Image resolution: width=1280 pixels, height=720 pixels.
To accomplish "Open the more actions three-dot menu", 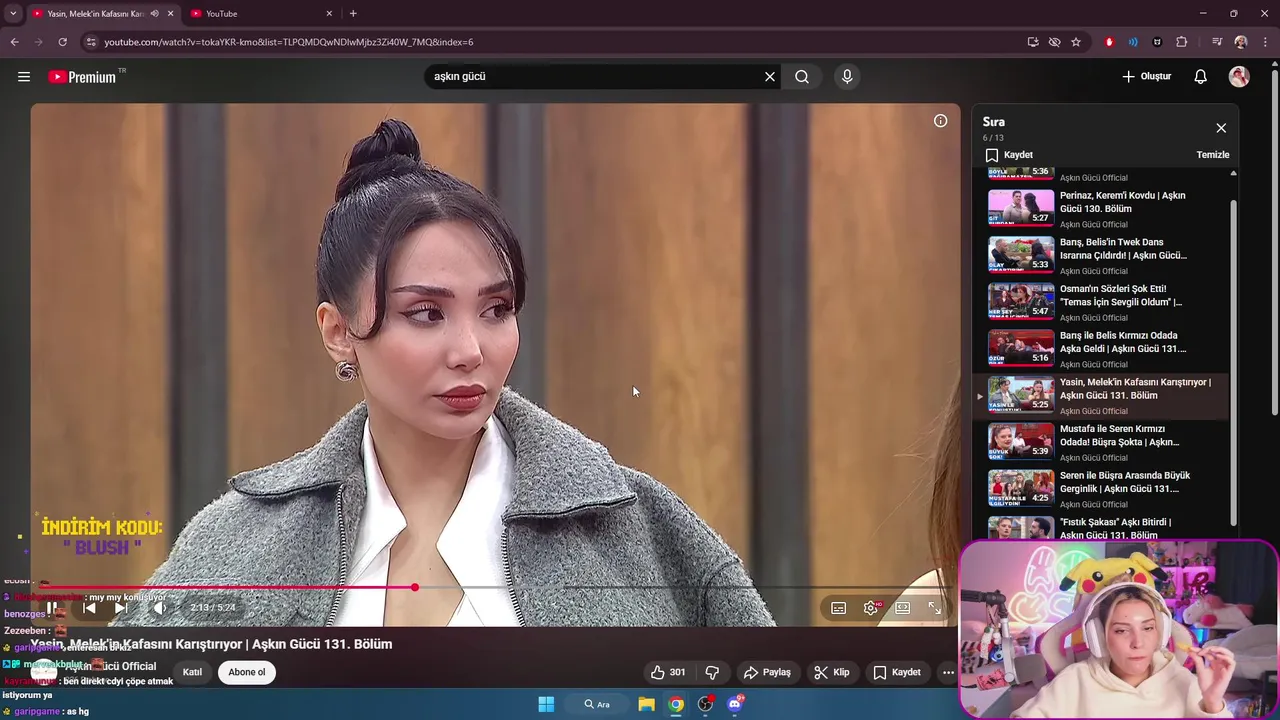I will click(948, 672).
